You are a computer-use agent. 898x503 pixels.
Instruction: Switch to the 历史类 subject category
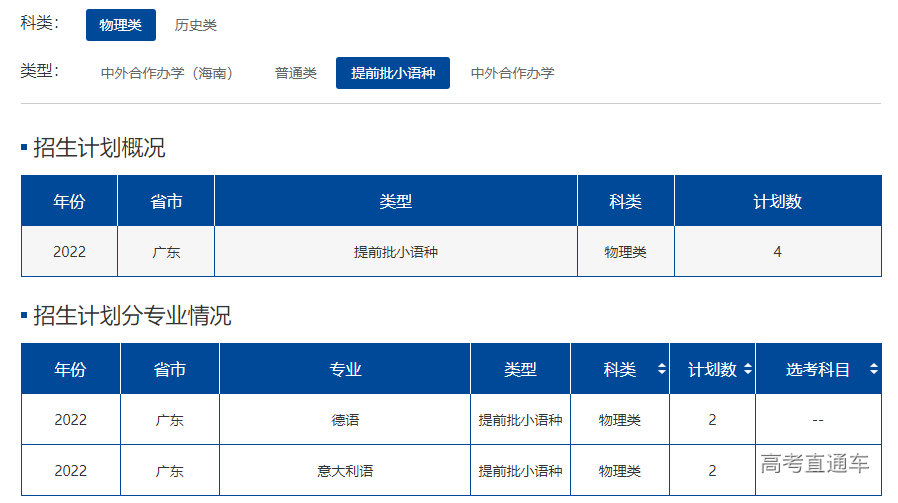[195, 25]
